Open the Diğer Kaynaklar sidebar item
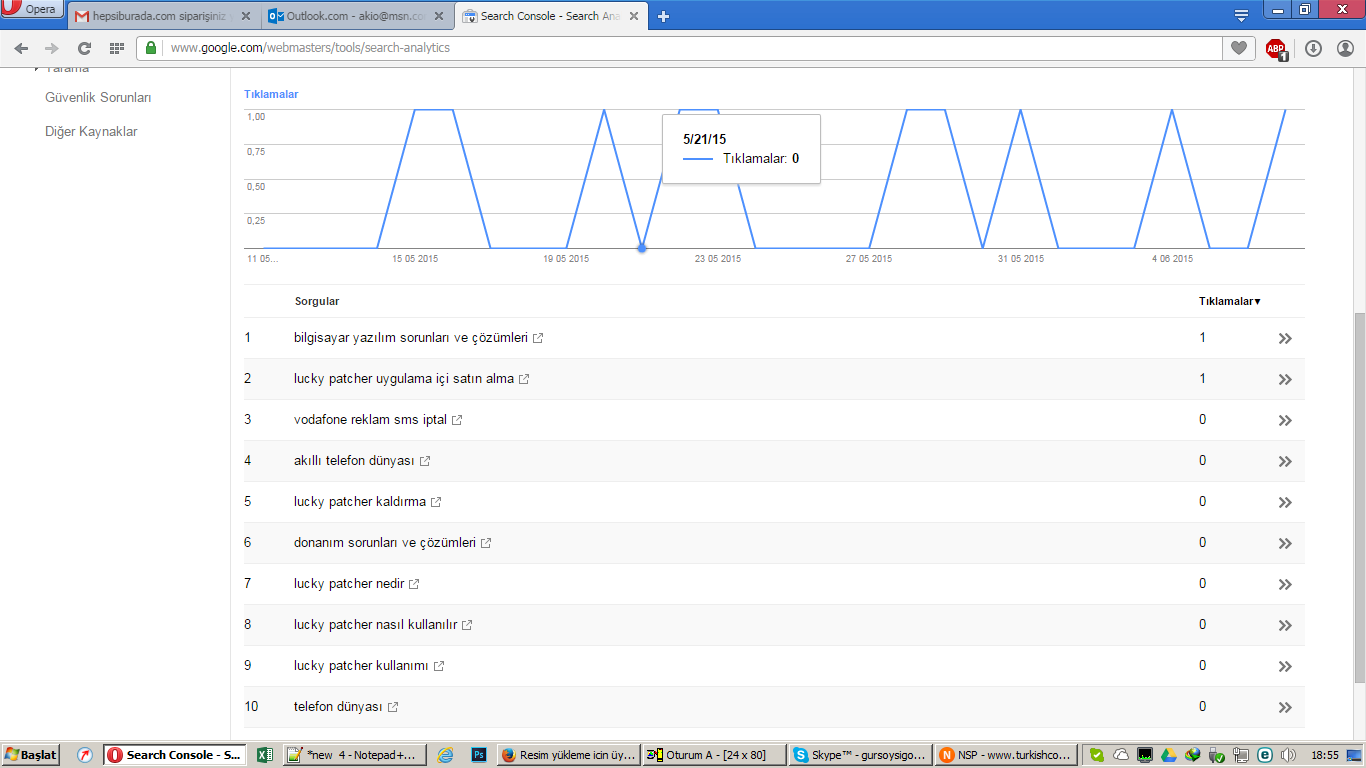The image size is (1366, 768). pos(91,132)
